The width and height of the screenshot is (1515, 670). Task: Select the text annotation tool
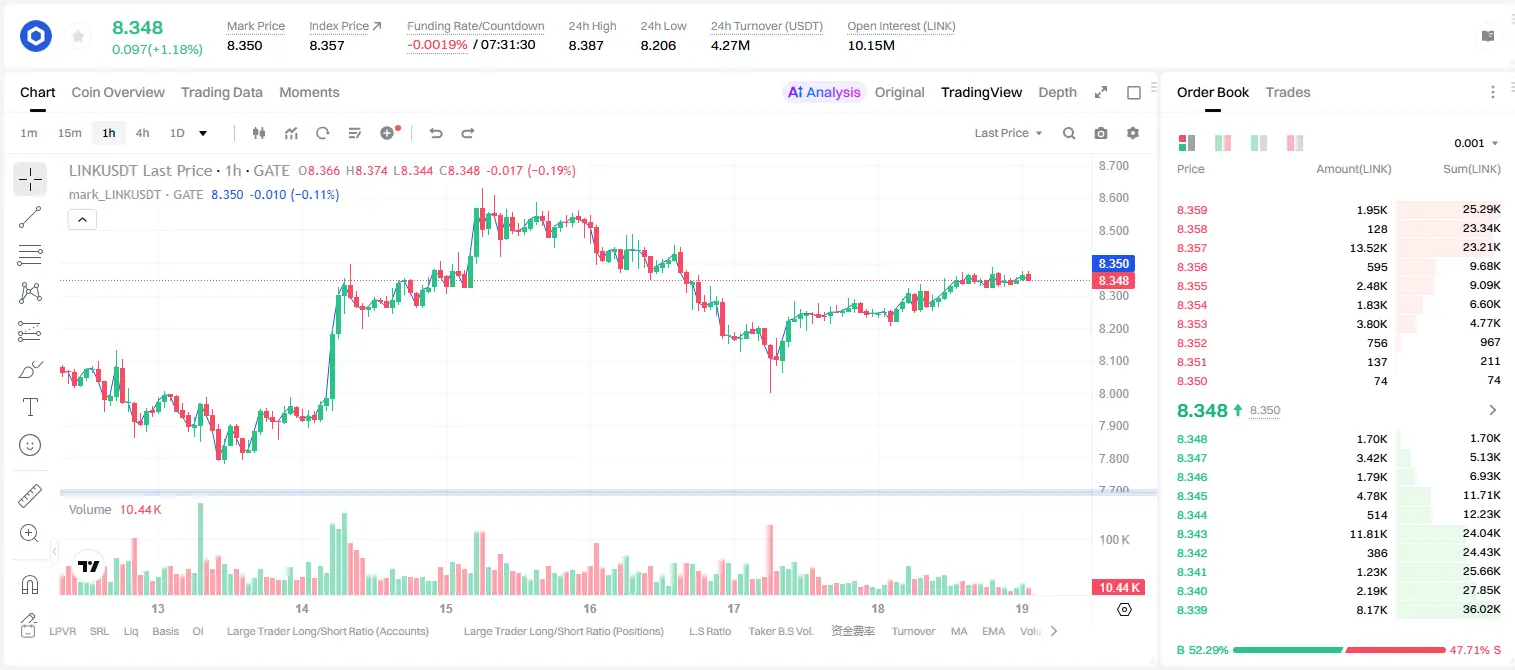[30, 407]
